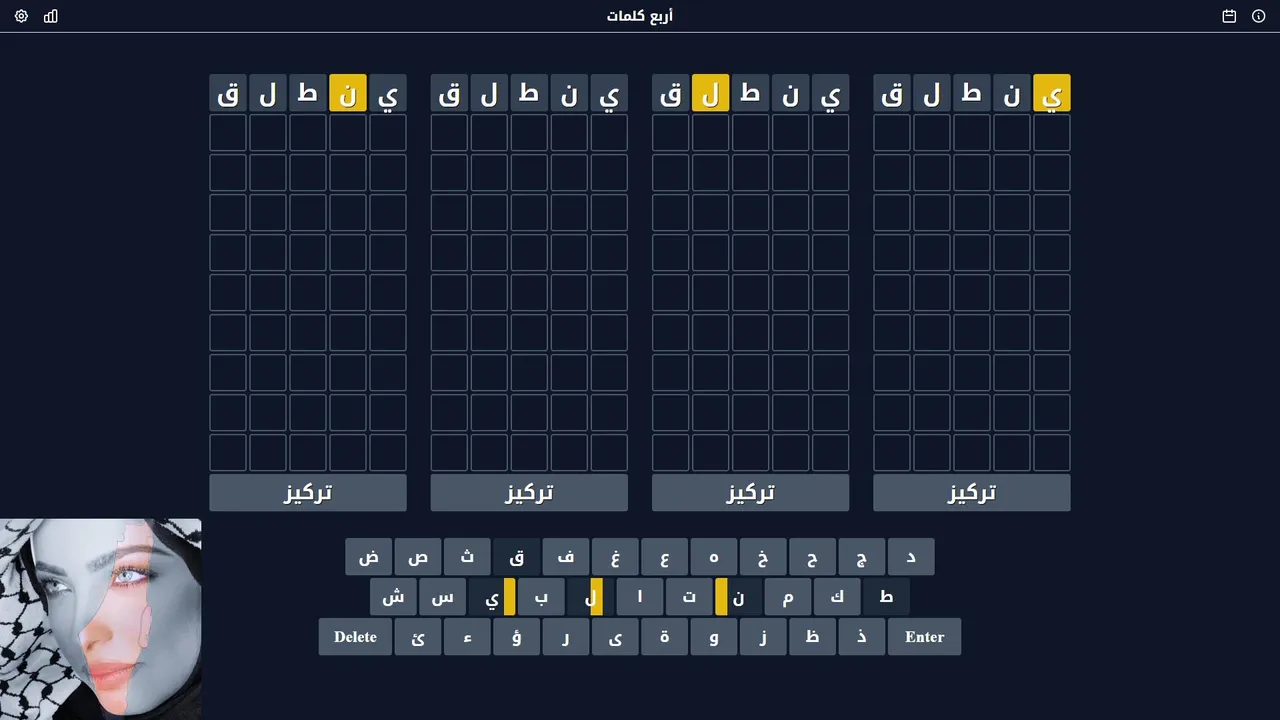
Task: Open the statistics bar chart icon
Action: 51,16
